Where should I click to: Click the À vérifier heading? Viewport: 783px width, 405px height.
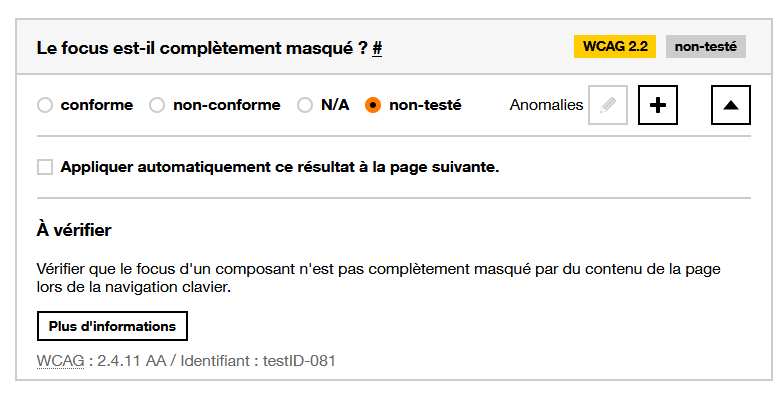pyautogui.click(x=74, y=231)
